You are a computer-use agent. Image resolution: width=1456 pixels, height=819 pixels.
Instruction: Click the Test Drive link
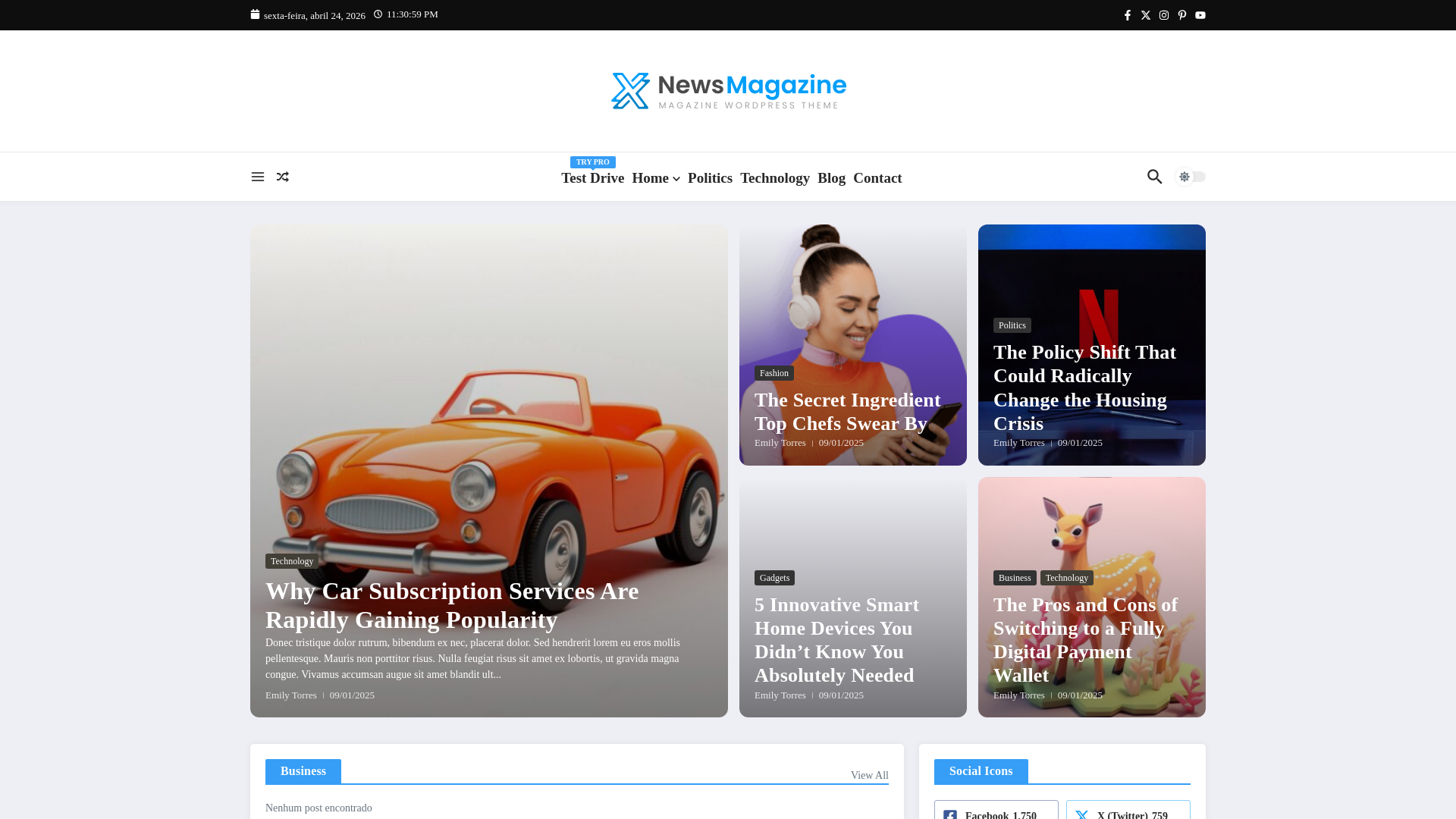(x=592, y=178)
